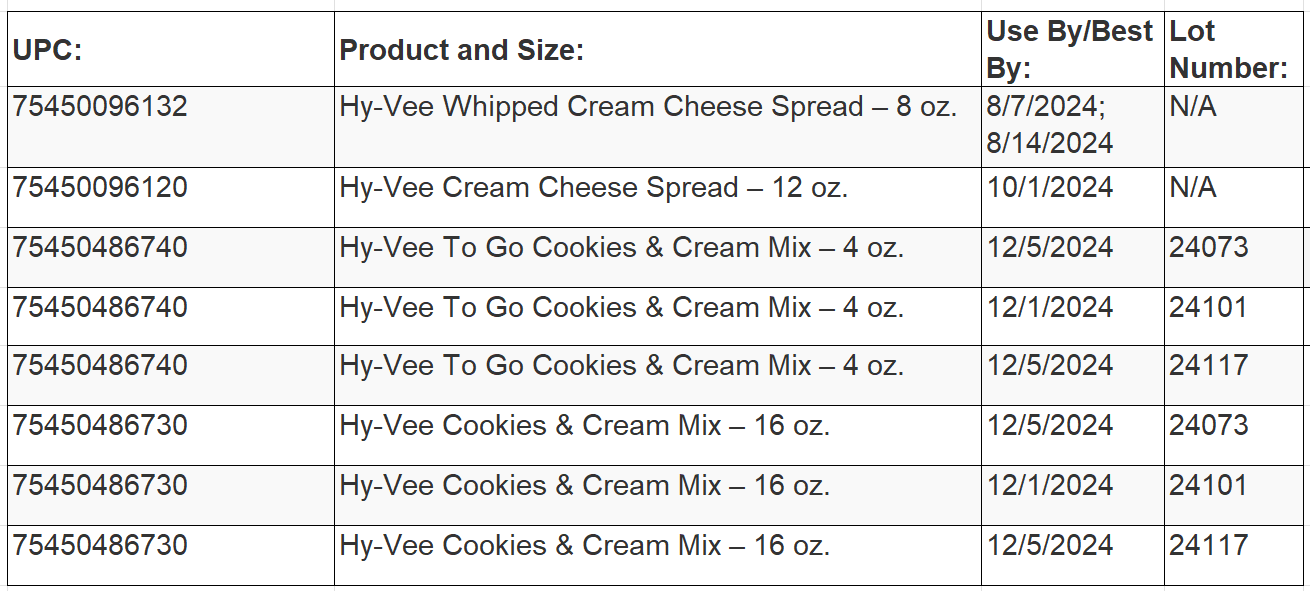This screenshot has width=1310, height=591.
Task: Select lot 24073 for 16 oz. Cookies & Cream
Action: tap(1209, 426)
